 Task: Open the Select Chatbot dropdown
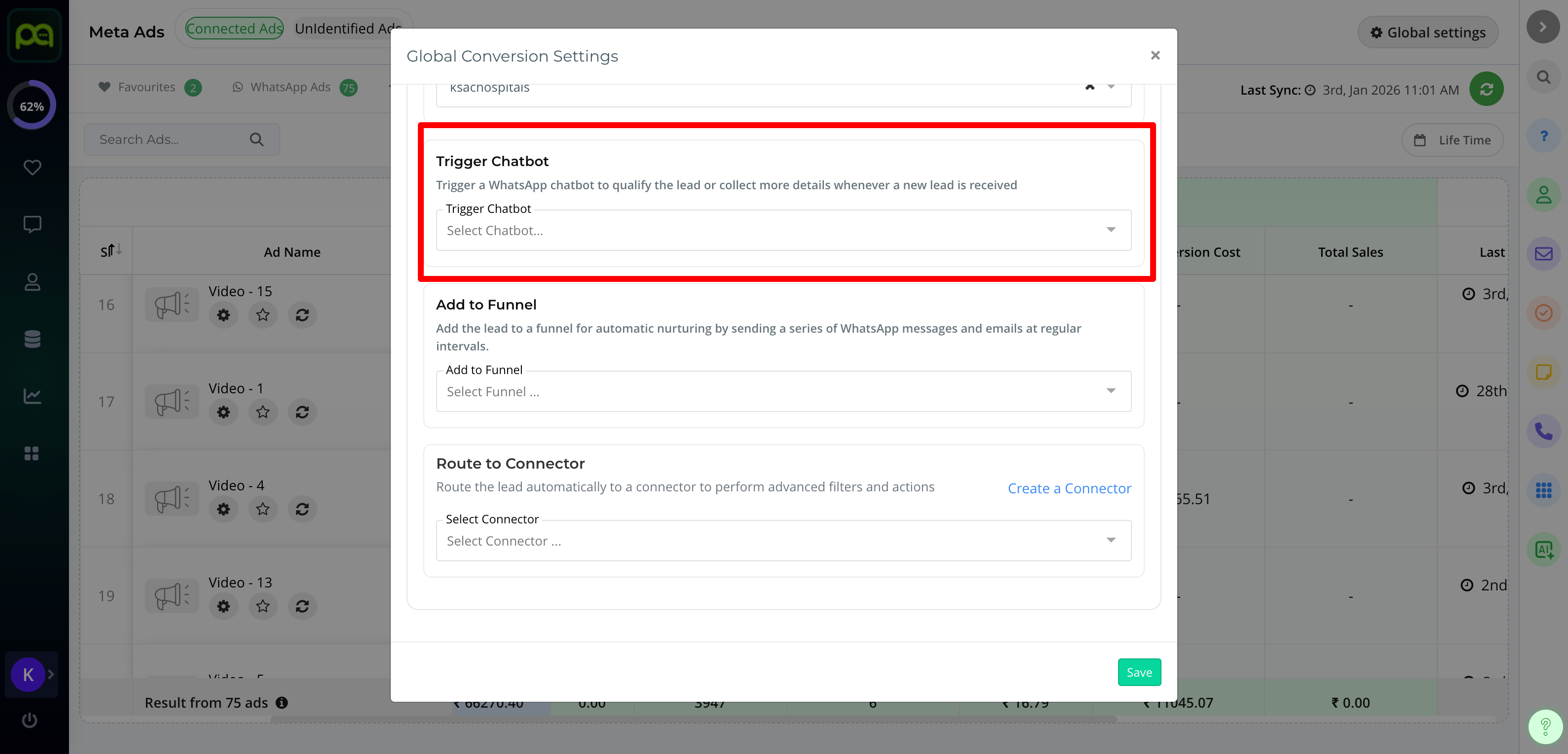[x=784, y=231]
